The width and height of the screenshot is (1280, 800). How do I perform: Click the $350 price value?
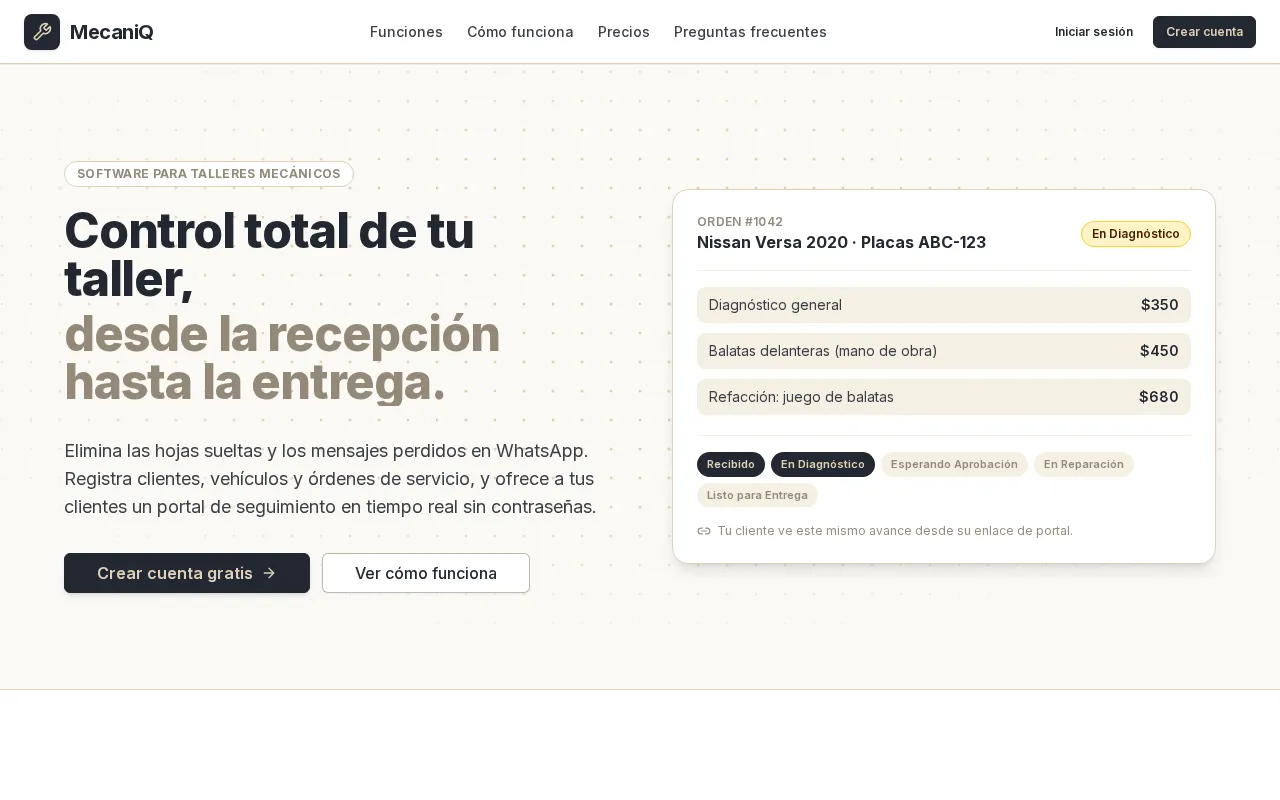1160,305
